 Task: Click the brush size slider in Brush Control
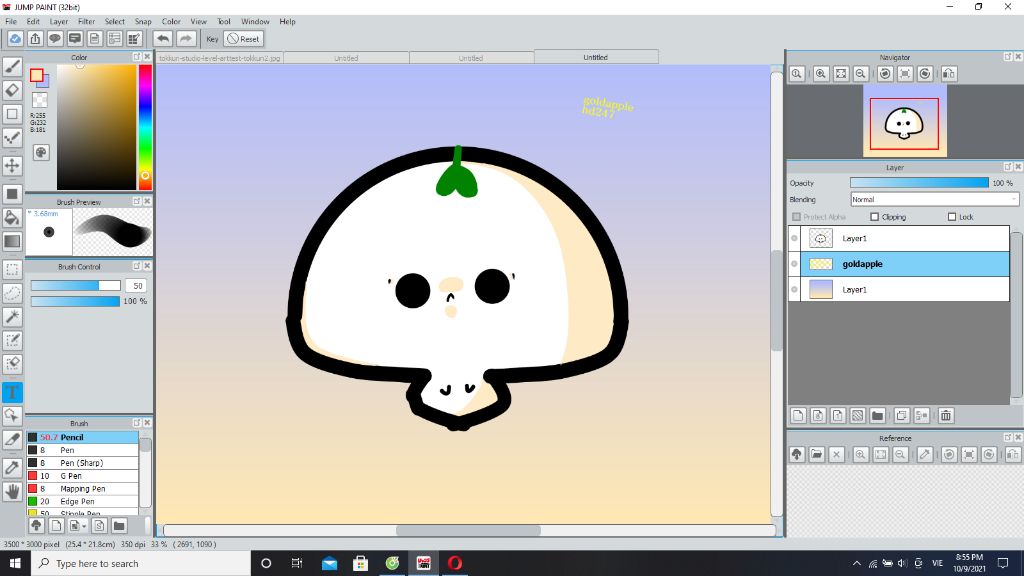click(76, 285)
